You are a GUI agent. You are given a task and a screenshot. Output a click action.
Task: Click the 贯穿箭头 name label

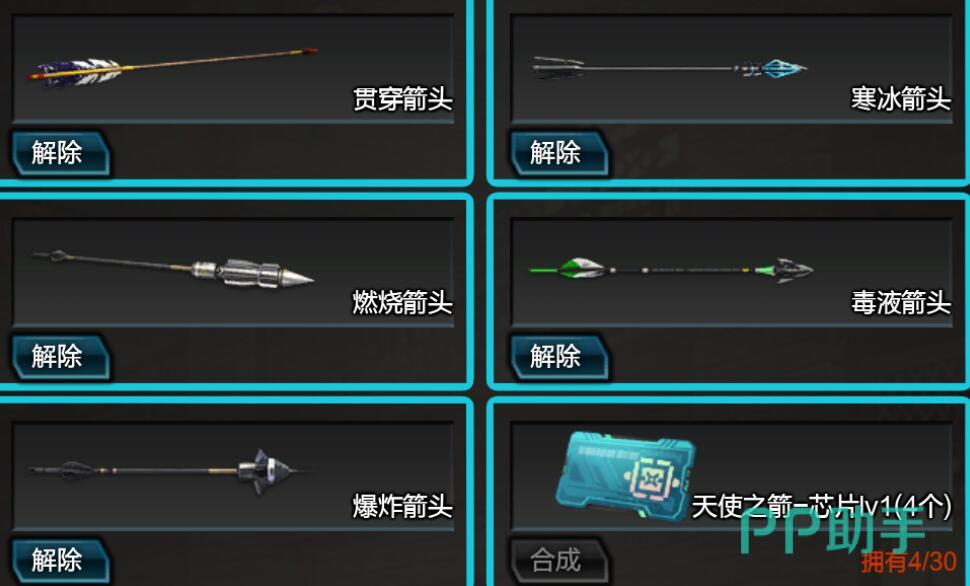(403, 99)
